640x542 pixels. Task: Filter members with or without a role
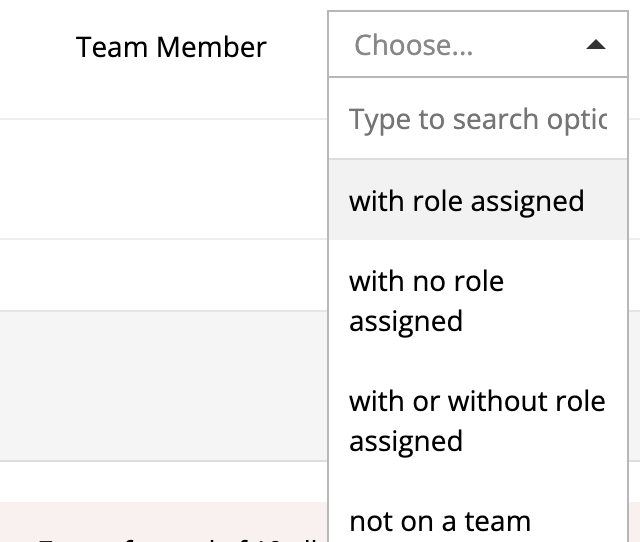point(478,420)
